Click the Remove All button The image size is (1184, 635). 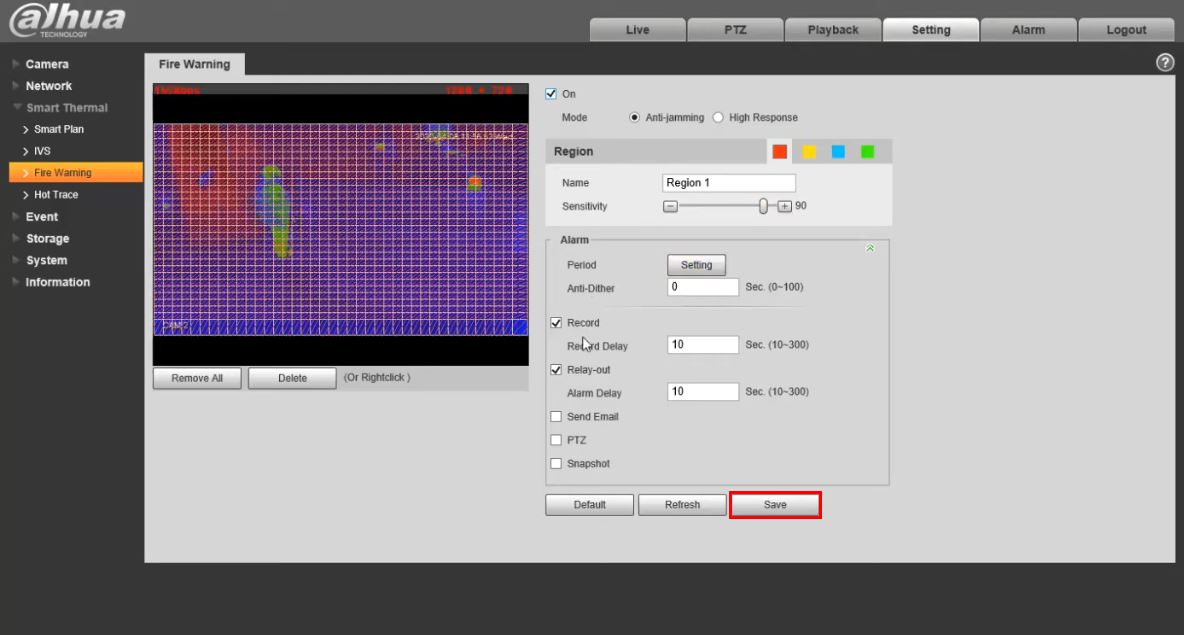197,378
